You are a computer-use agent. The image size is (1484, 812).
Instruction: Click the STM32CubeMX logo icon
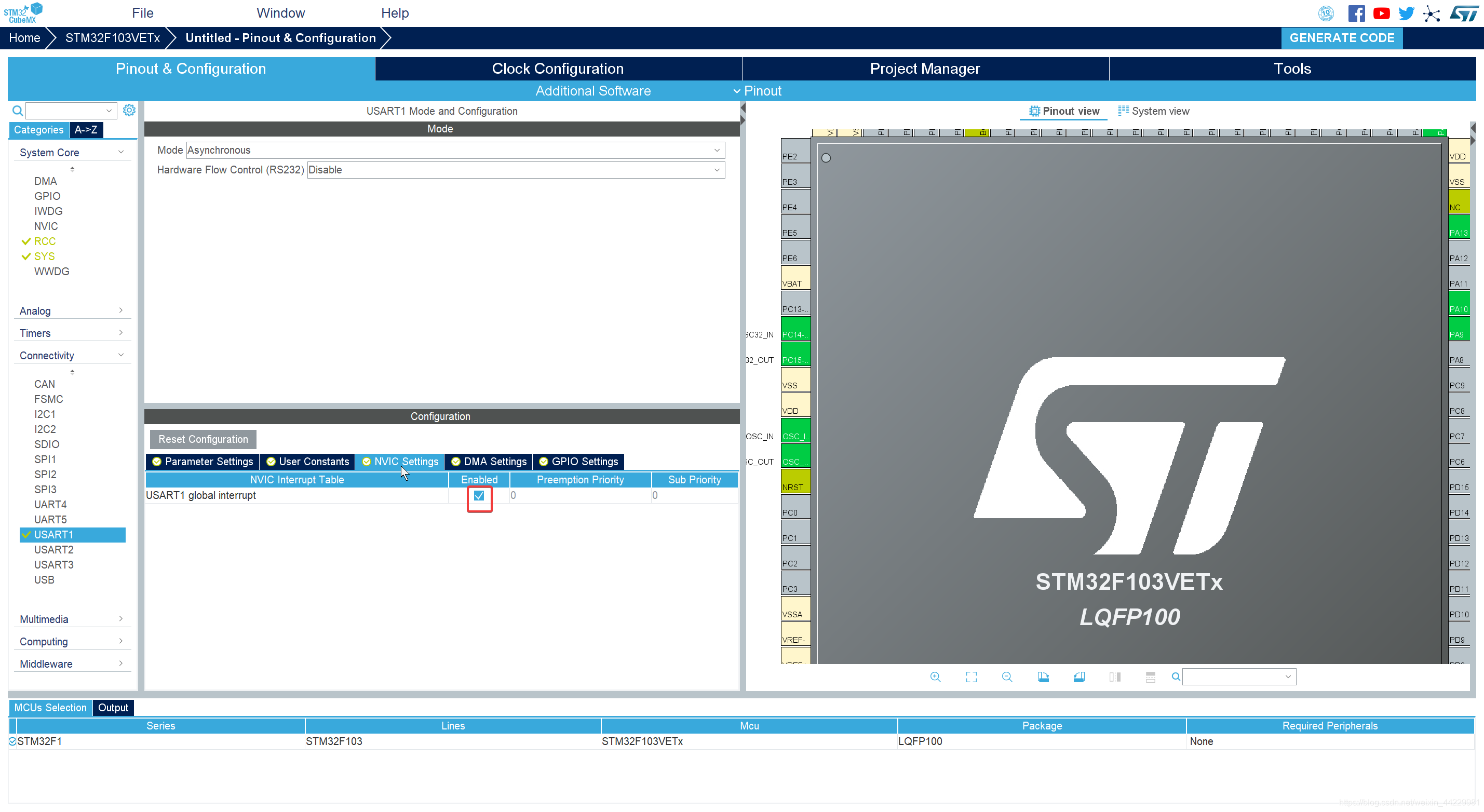(x=23, y=12)
